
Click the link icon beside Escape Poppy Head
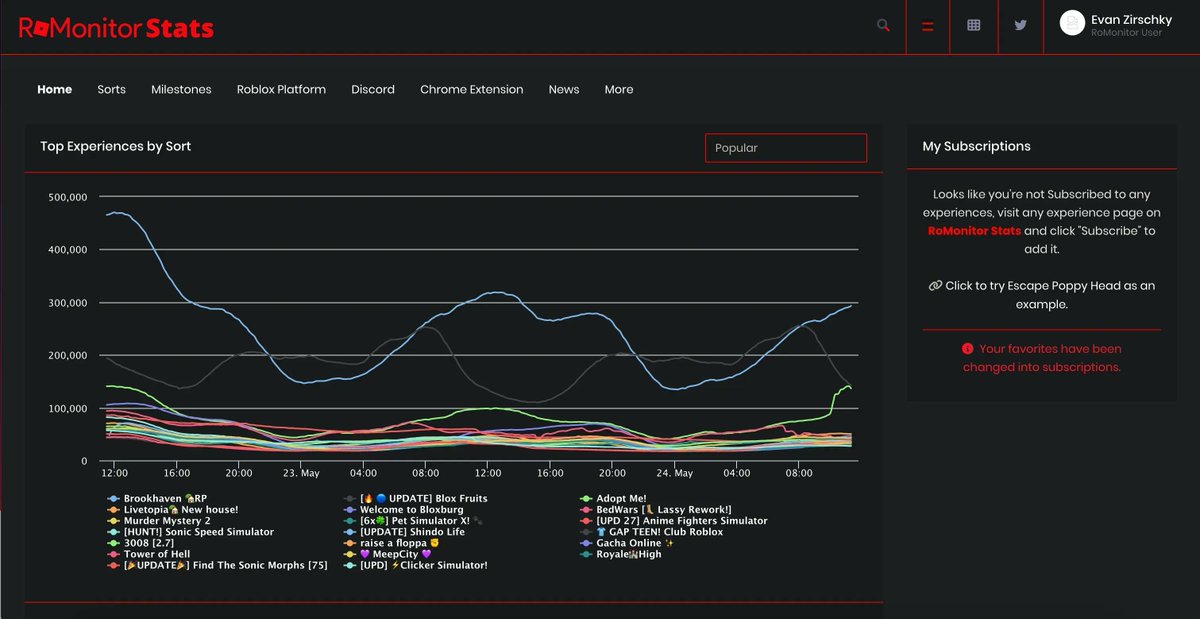pos(934,285)
